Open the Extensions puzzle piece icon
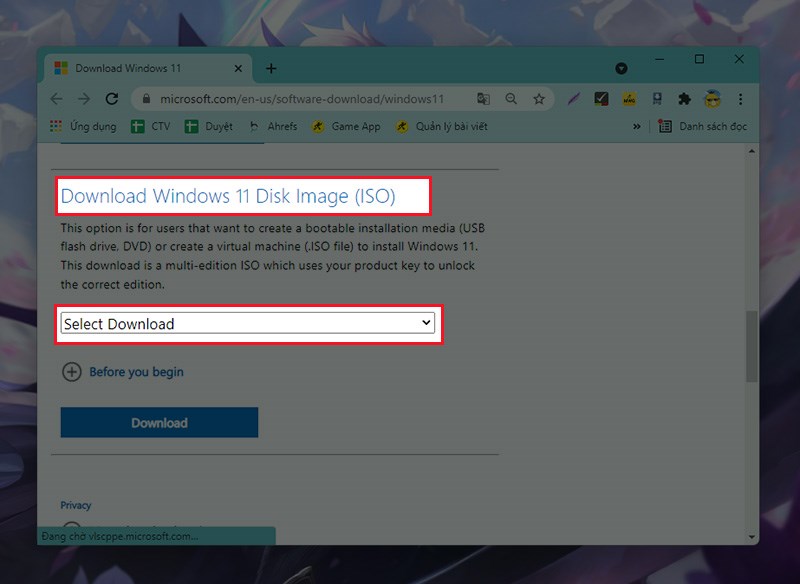This screenshot has height=584, width=800. [x=684, y=99]
